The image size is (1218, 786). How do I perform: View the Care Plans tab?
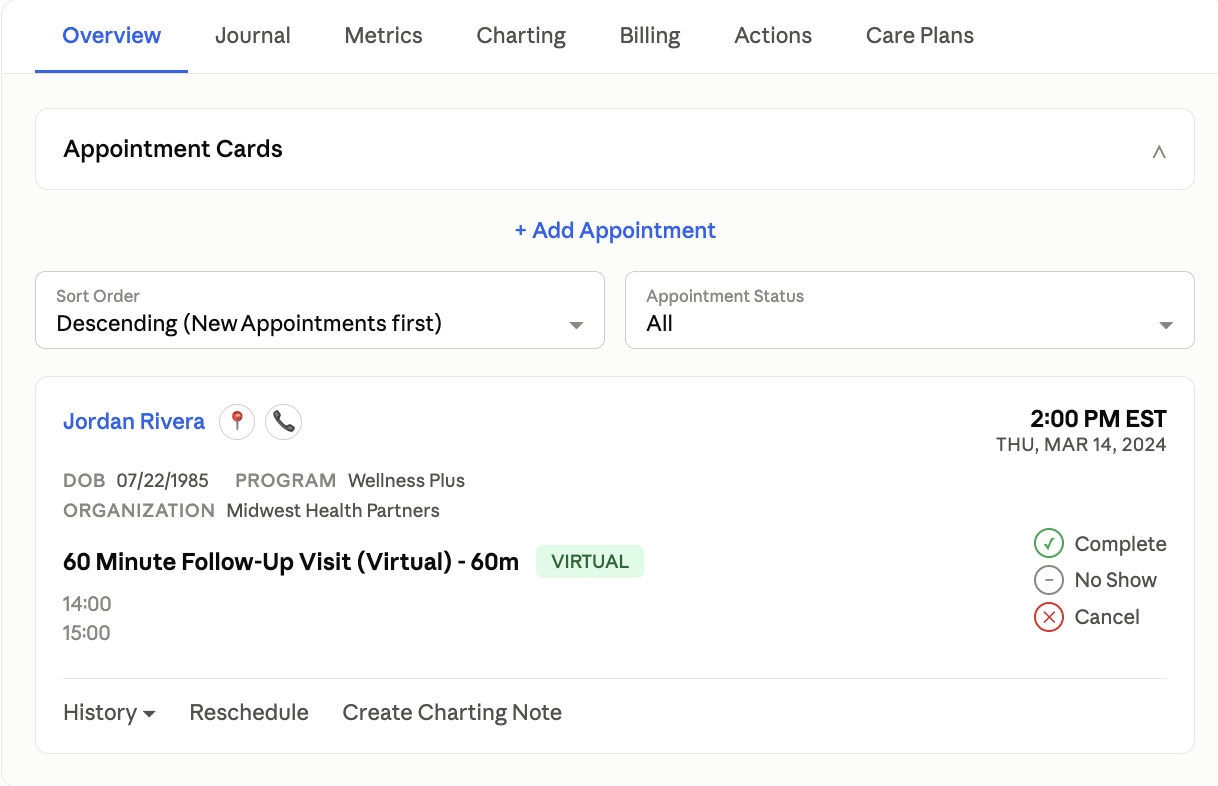pyautogui.click(x=920, y=36)
